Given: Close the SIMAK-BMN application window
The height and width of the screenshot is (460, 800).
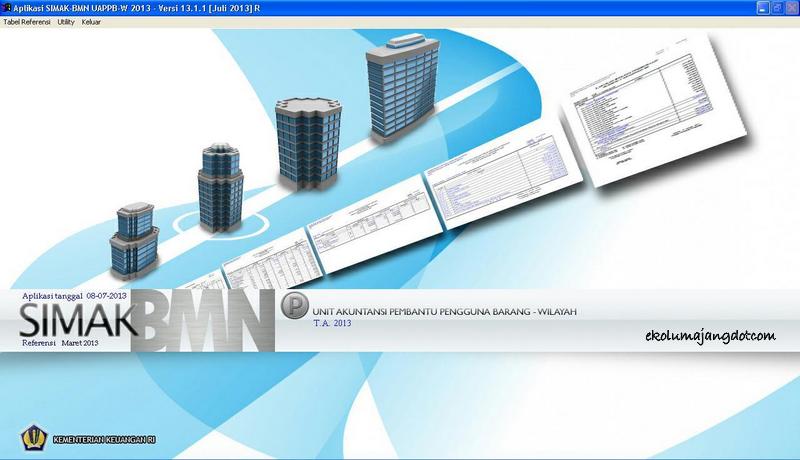Looking at the screenshot, I should (790, 7).
